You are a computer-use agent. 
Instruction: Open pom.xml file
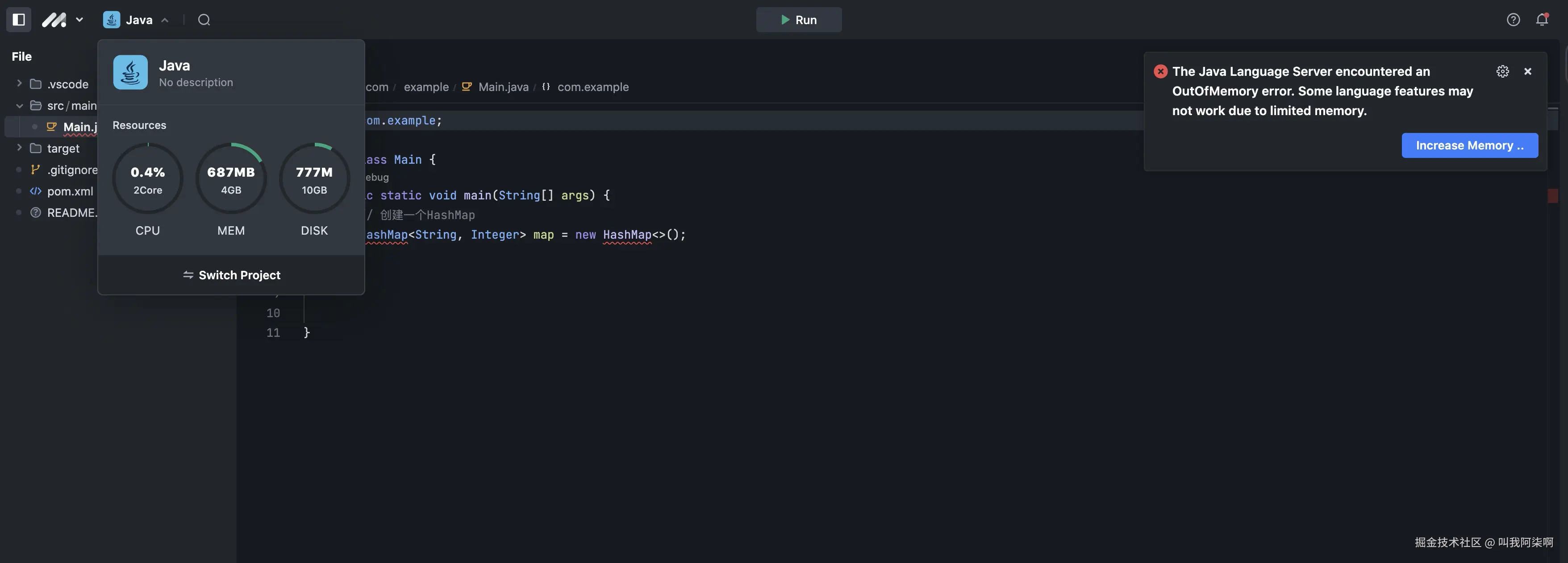tap(69, 191)
